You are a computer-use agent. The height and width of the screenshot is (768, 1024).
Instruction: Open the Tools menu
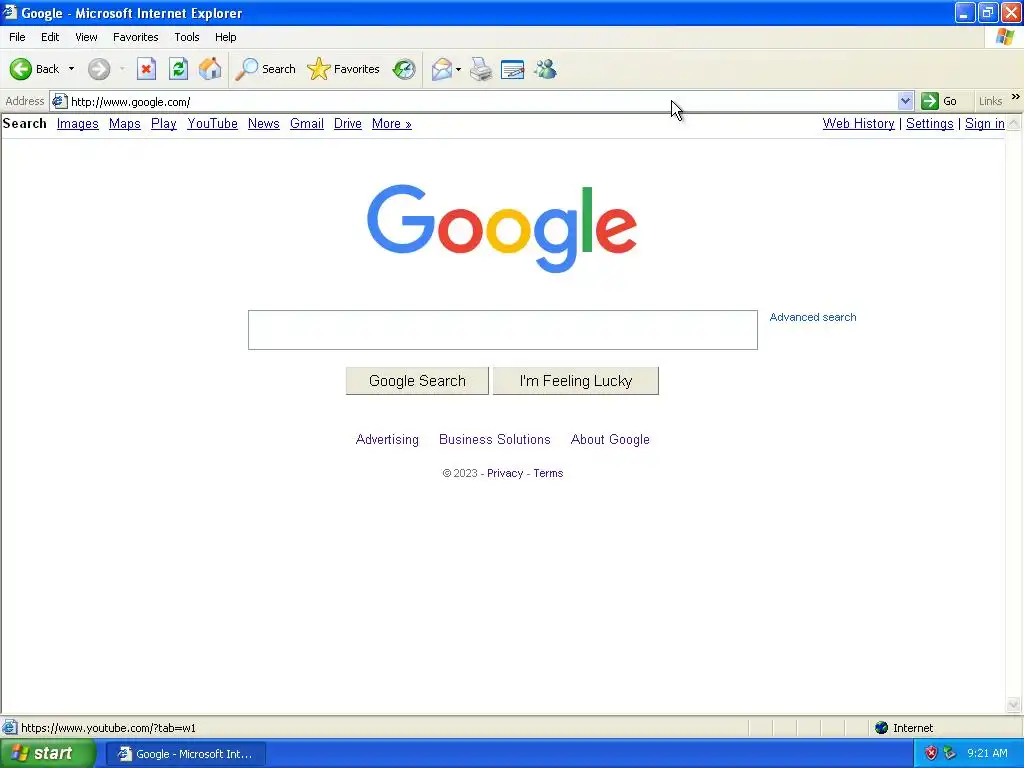tap(187, 37)
